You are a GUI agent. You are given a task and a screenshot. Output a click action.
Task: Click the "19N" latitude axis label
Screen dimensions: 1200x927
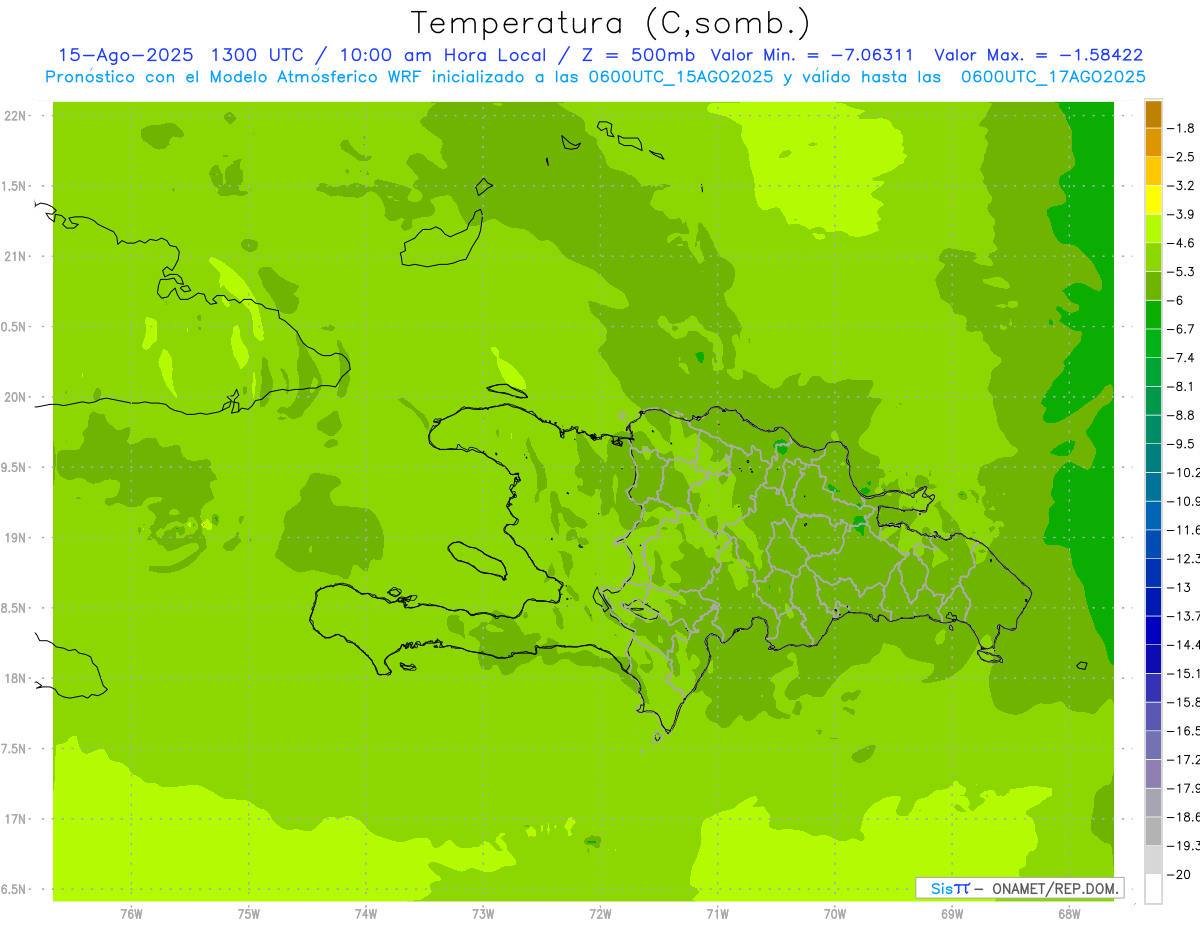16,538
